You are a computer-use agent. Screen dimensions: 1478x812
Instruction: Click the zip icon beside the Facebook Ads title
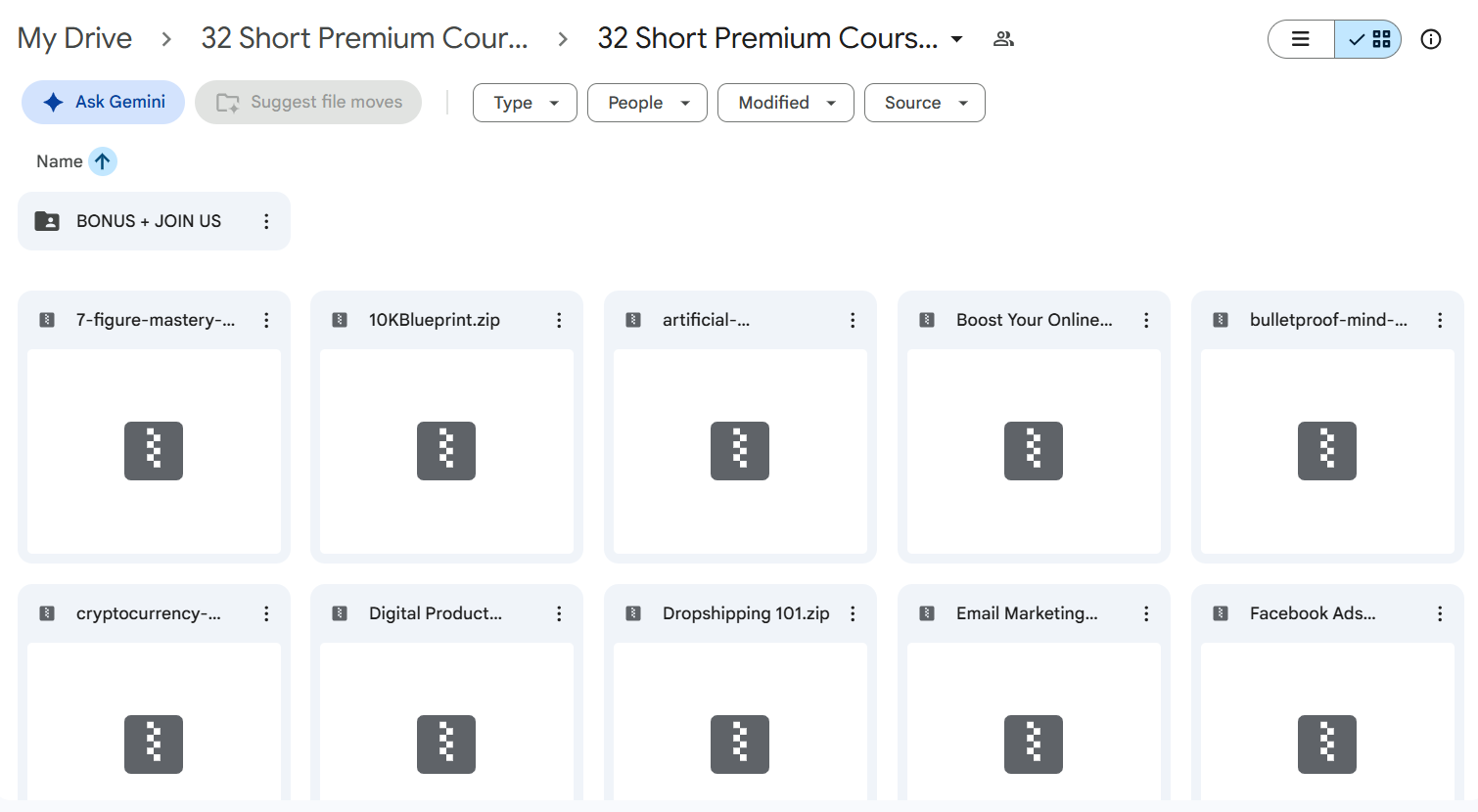[x=1221, y=613]
